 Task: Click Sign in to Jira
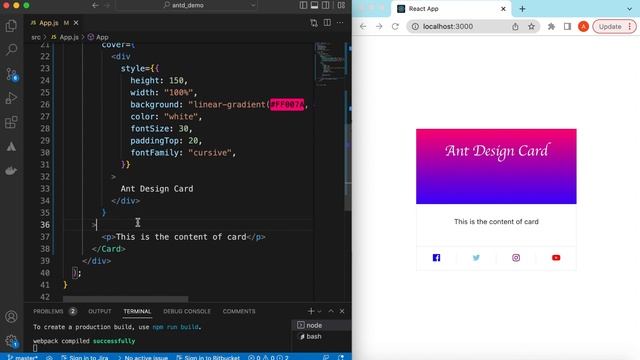pyautogui.click(x=85, y=357)
